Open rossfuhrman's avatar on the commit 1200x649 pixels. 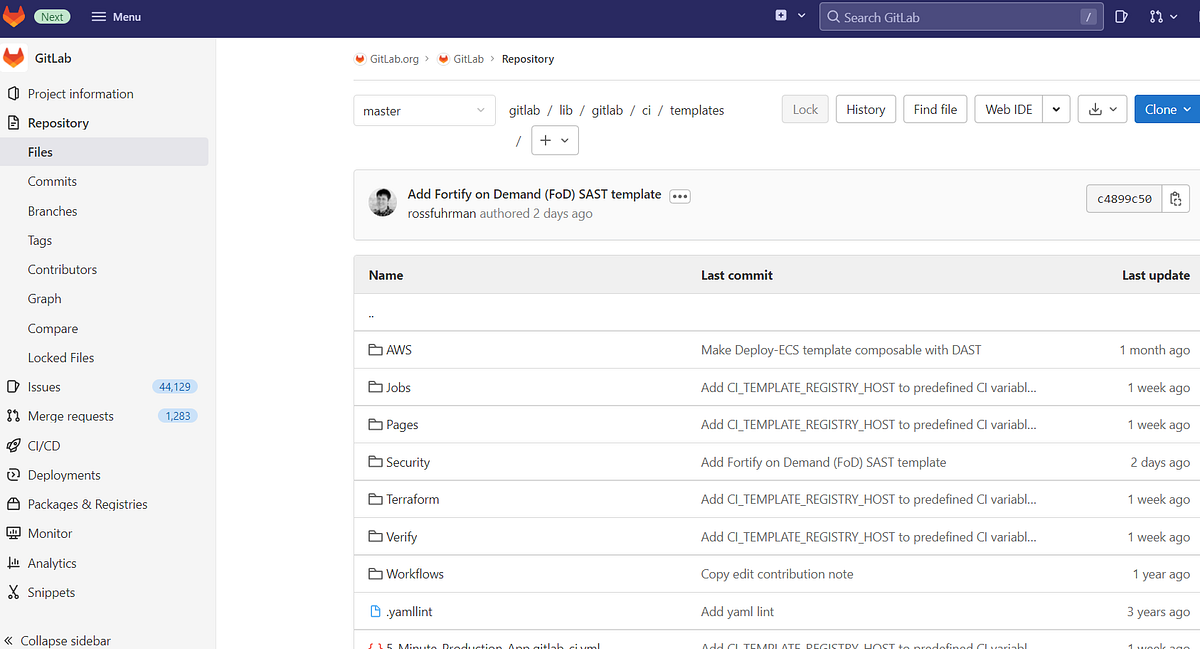pyautogui.click(x=383, y=202)
